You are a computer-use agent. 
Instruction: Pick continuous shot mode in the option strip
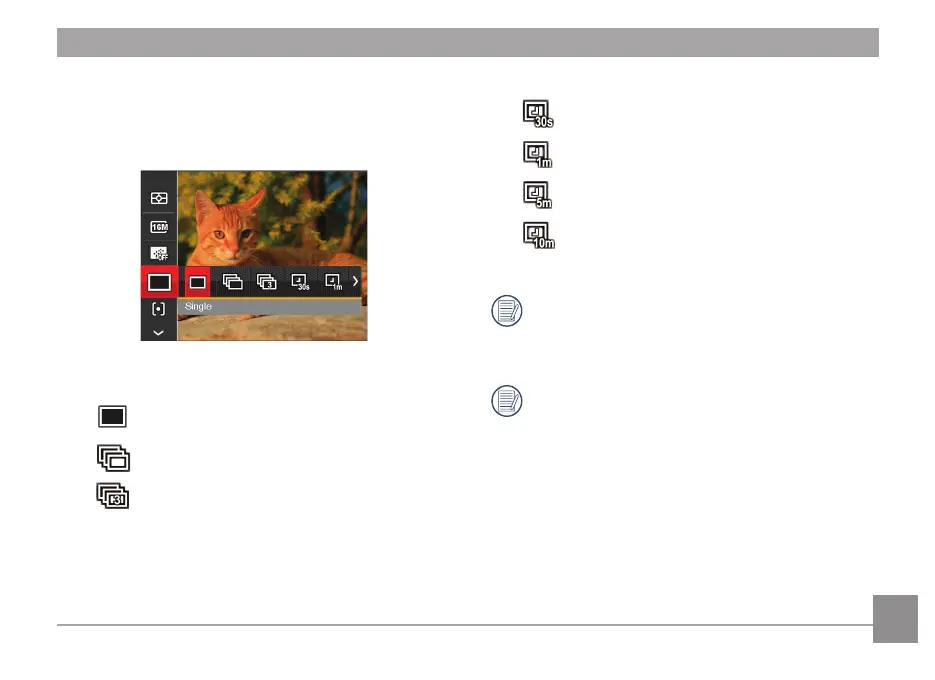click(x=233, y=282)
